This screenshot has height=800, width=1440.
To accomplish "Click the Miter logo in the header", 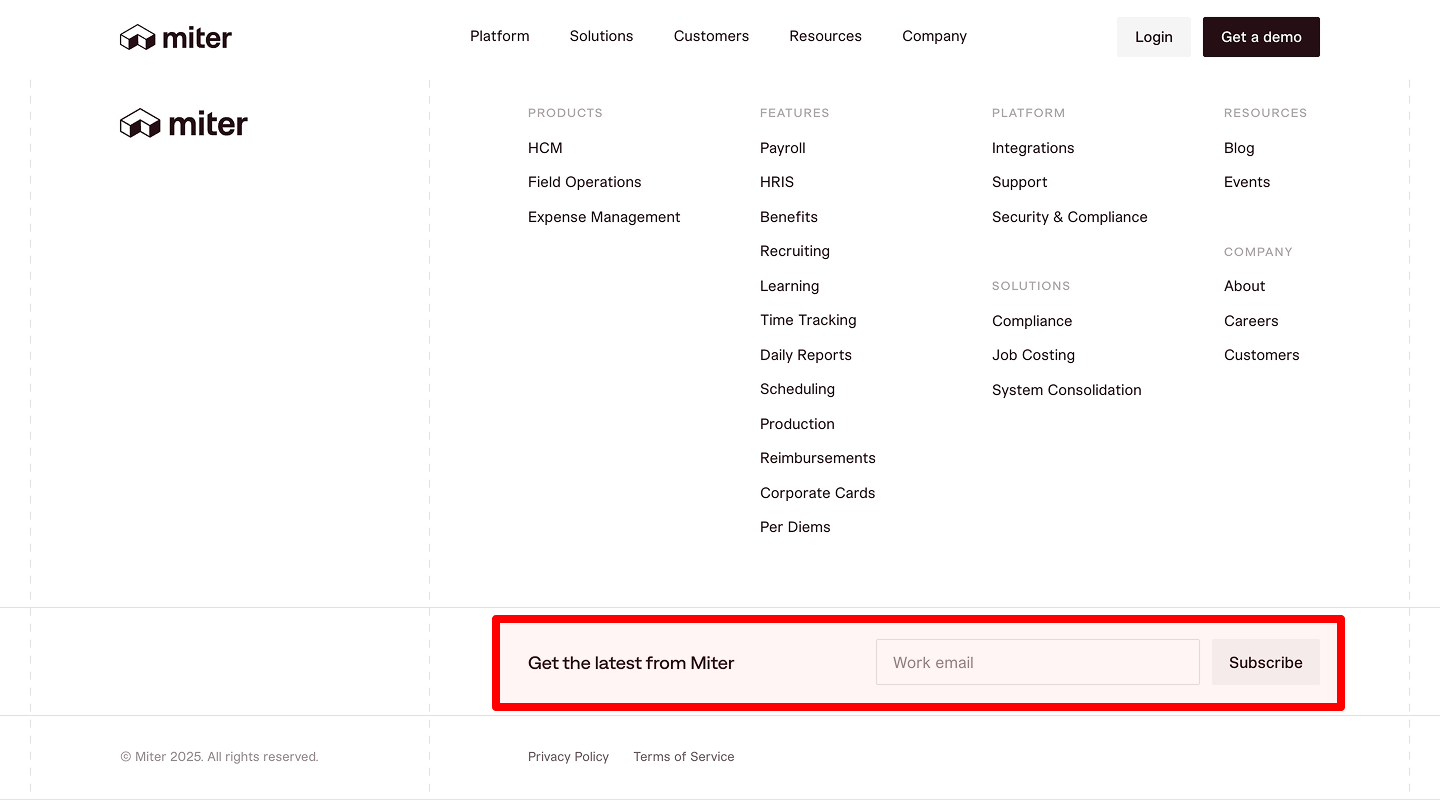I will coord(175,36).
